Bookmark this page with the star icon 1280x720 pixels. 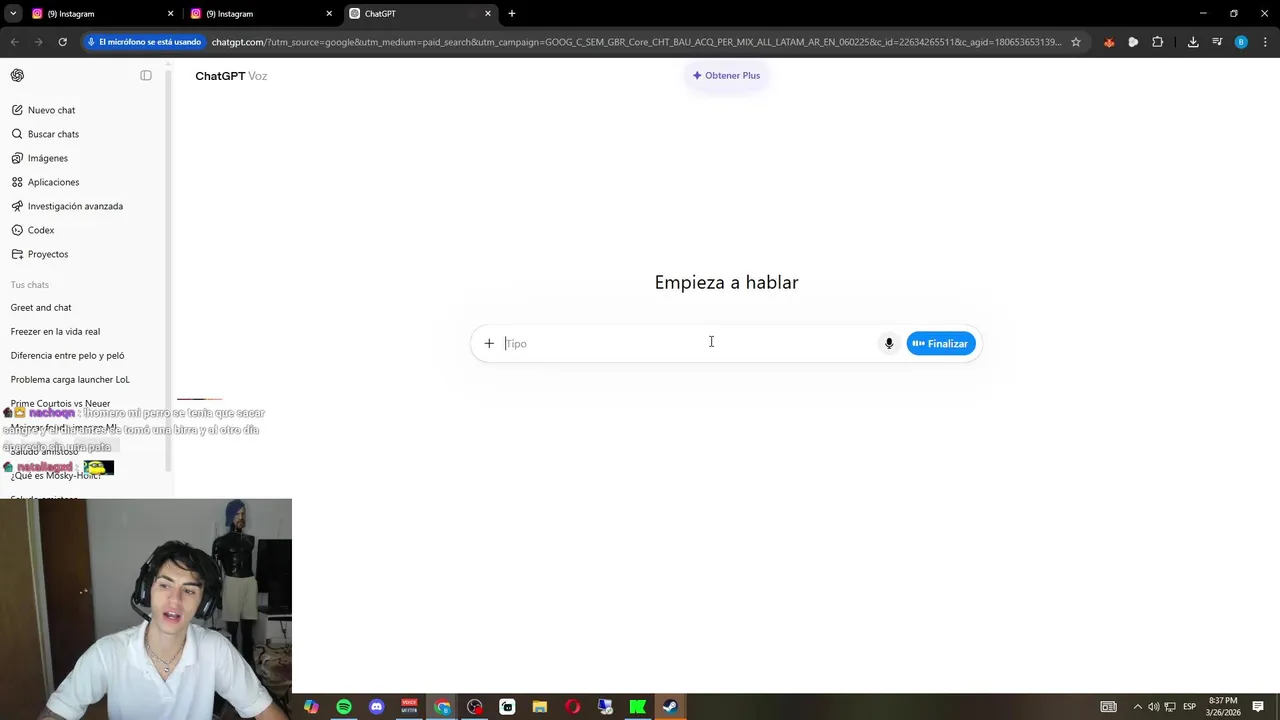(x=1076, y=42)
